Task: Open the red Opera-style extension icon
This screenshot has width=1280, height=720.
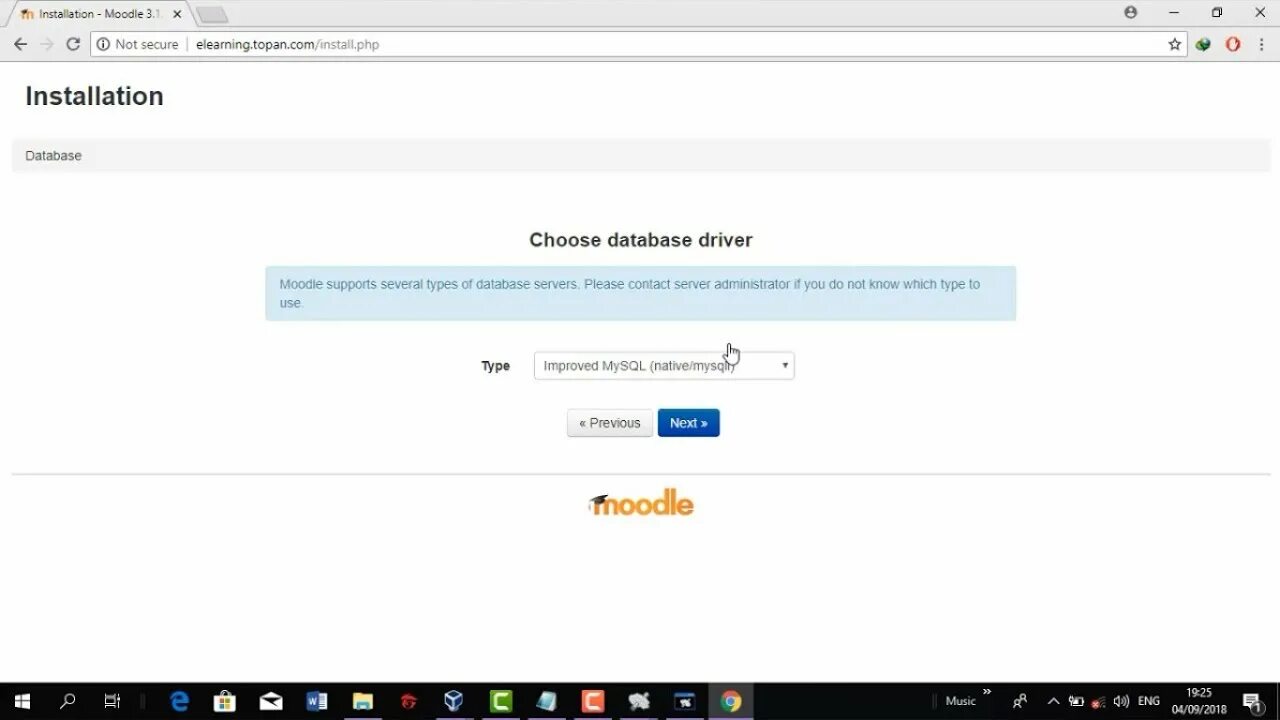Action: (1233, 44)
